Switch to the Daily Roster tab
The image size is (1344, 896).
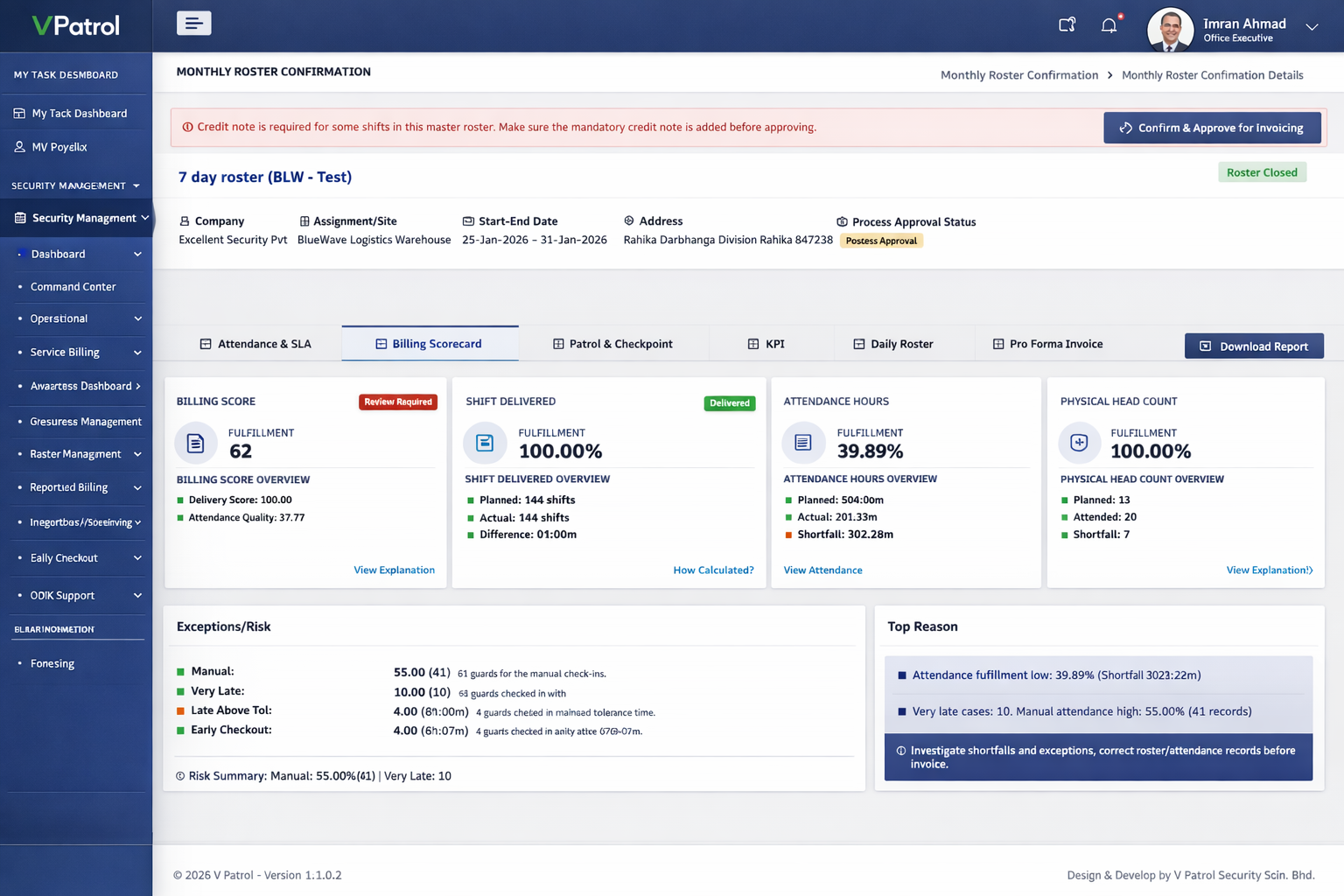(x=902, y=343)
